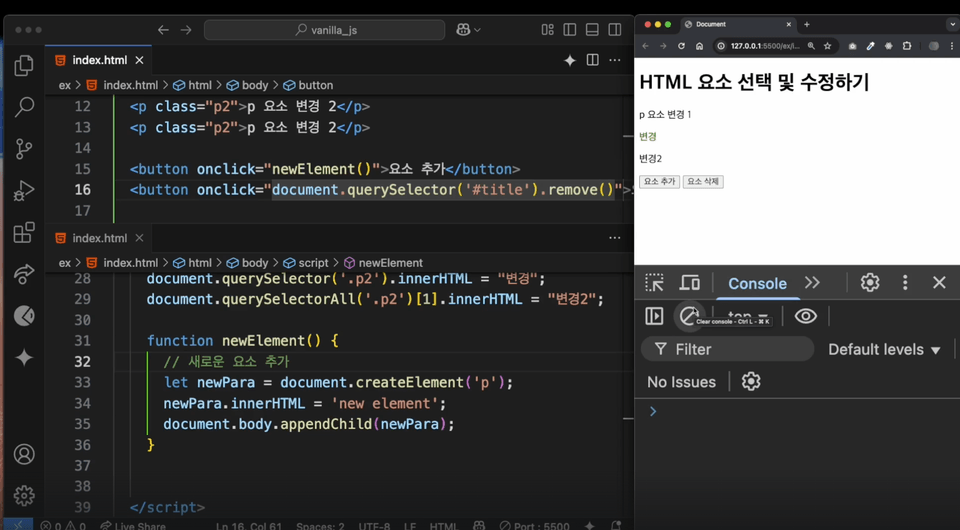The height and width of the screenshot is (530, 960).
Task: Open a new Chrome tab
Action: click(x=806, y=24)
